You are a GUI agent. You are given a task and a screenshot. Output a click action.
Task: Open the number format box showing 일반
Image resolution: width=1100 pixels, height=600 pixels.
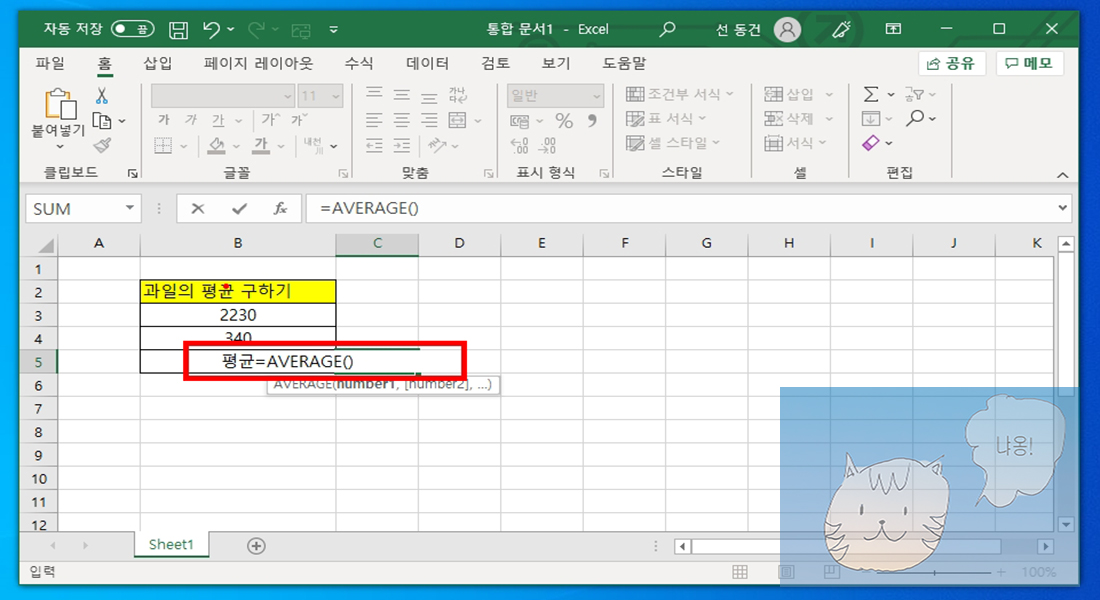[555, 95]
